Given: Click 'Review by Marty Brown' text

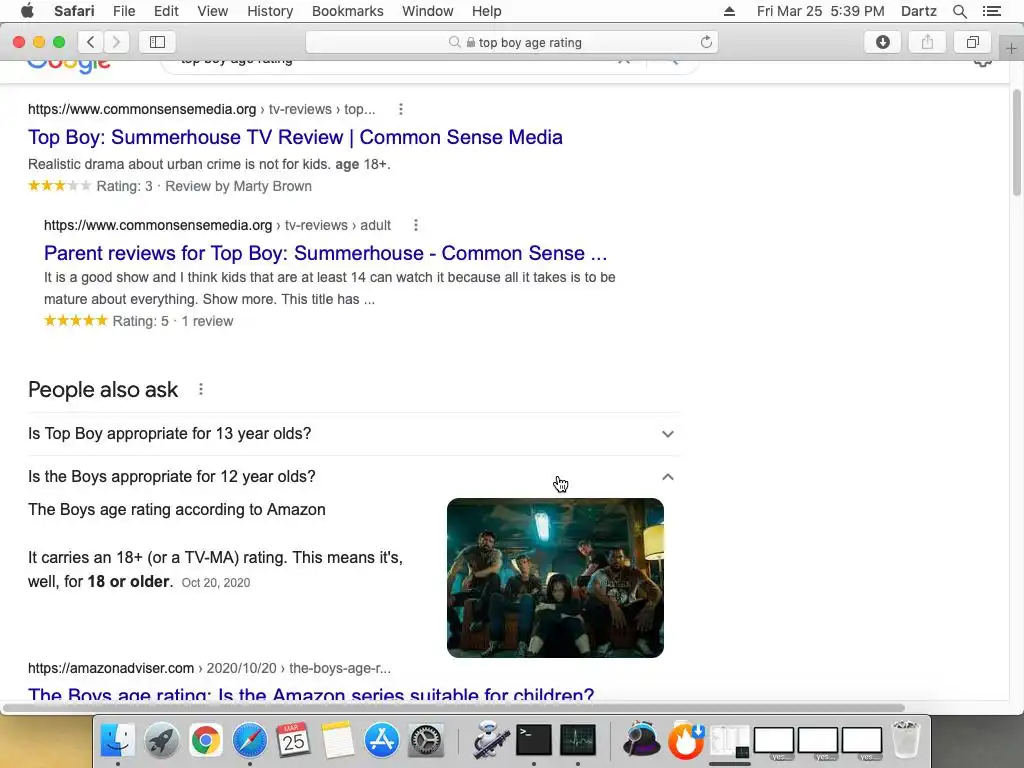Looking at the screenshot, I should [238, 186].
